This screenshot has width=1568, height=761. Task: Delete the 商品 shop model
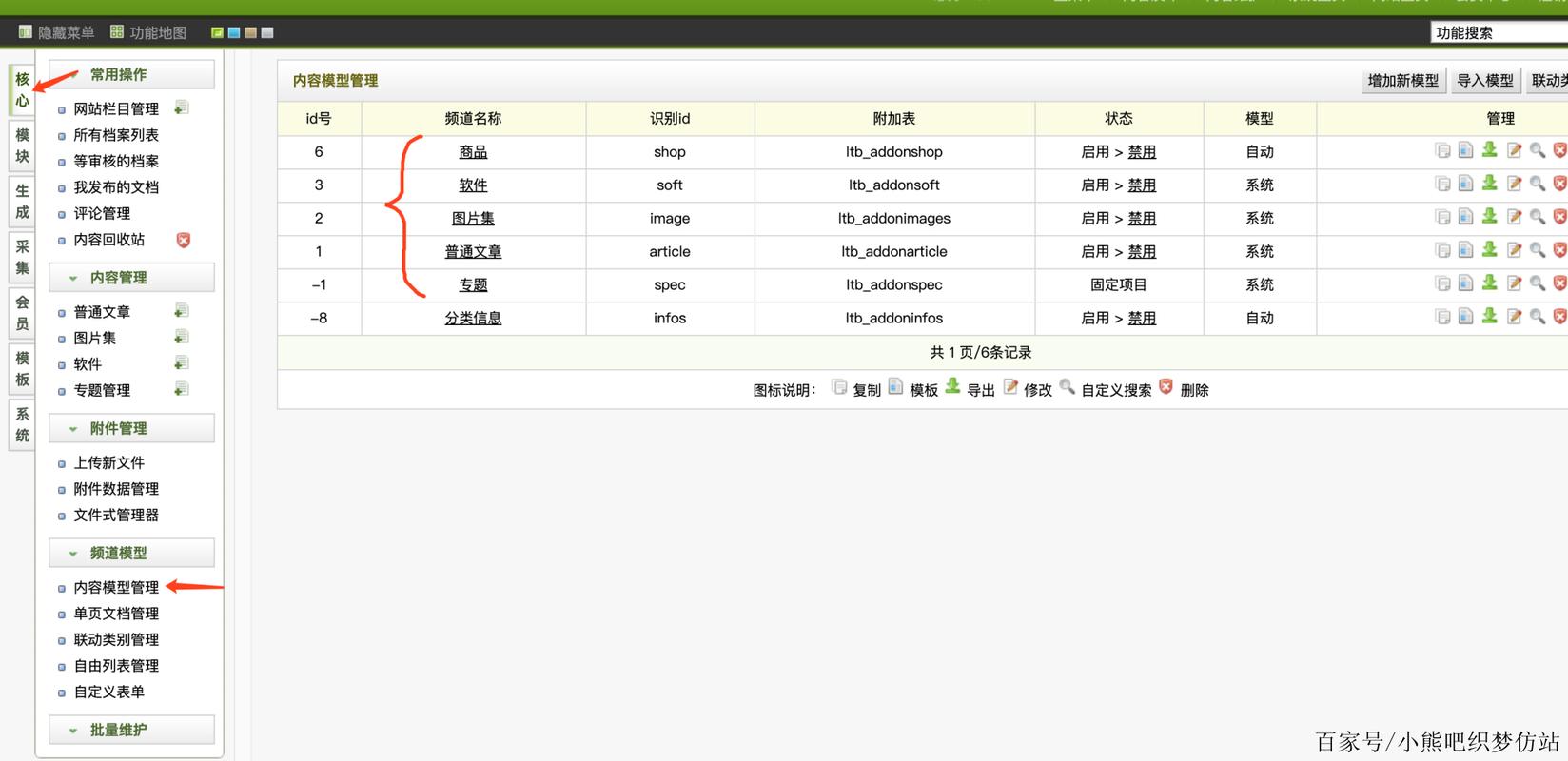[x=1559, y=150]
